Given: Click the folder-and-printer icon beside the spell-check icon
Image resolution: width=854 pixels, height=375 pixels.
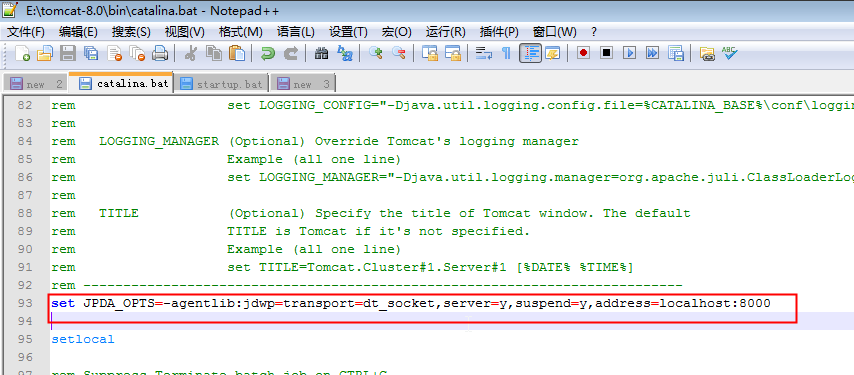Looking at the screenshot, I should [x=706, y=53].
